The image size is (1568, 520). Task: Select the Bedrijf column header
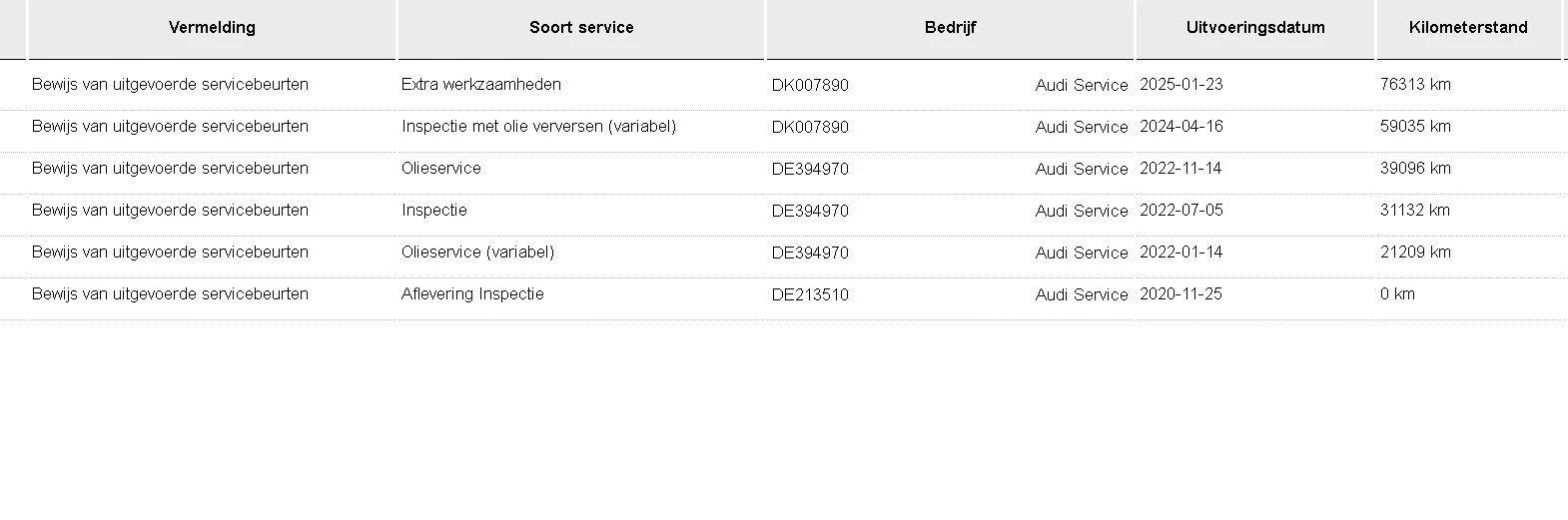click(950, 28)
